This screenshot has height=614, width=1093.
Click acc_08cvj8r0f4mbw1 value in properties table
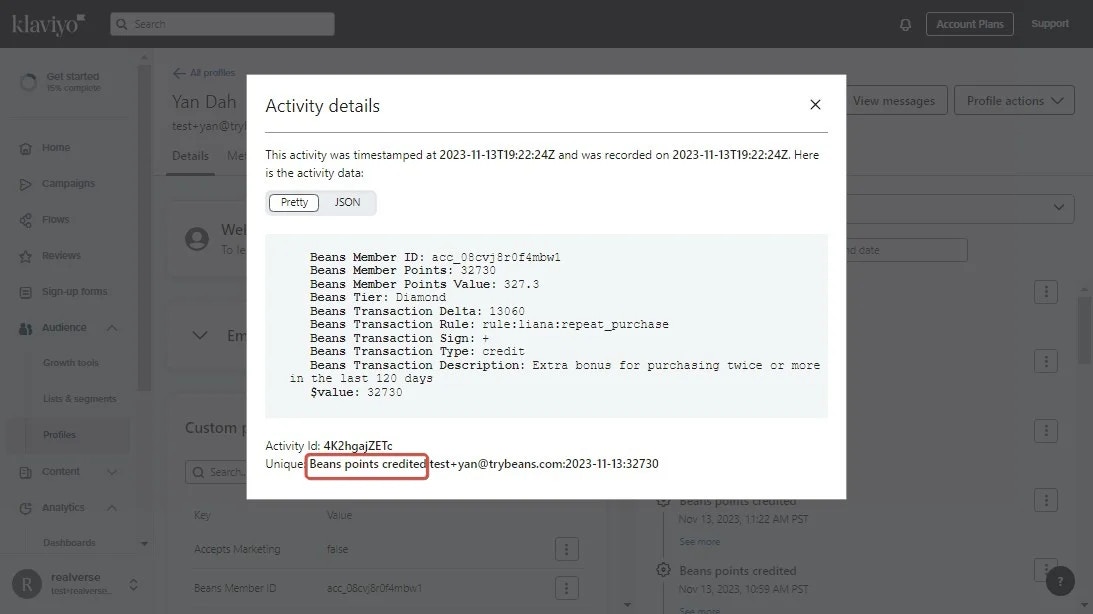tap(374, 588)
